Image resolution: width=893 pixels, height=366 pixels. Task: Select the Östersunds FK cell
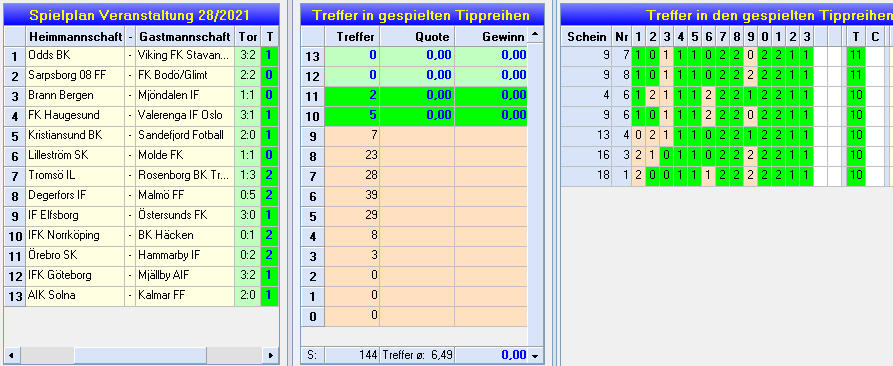coord(185,215)
